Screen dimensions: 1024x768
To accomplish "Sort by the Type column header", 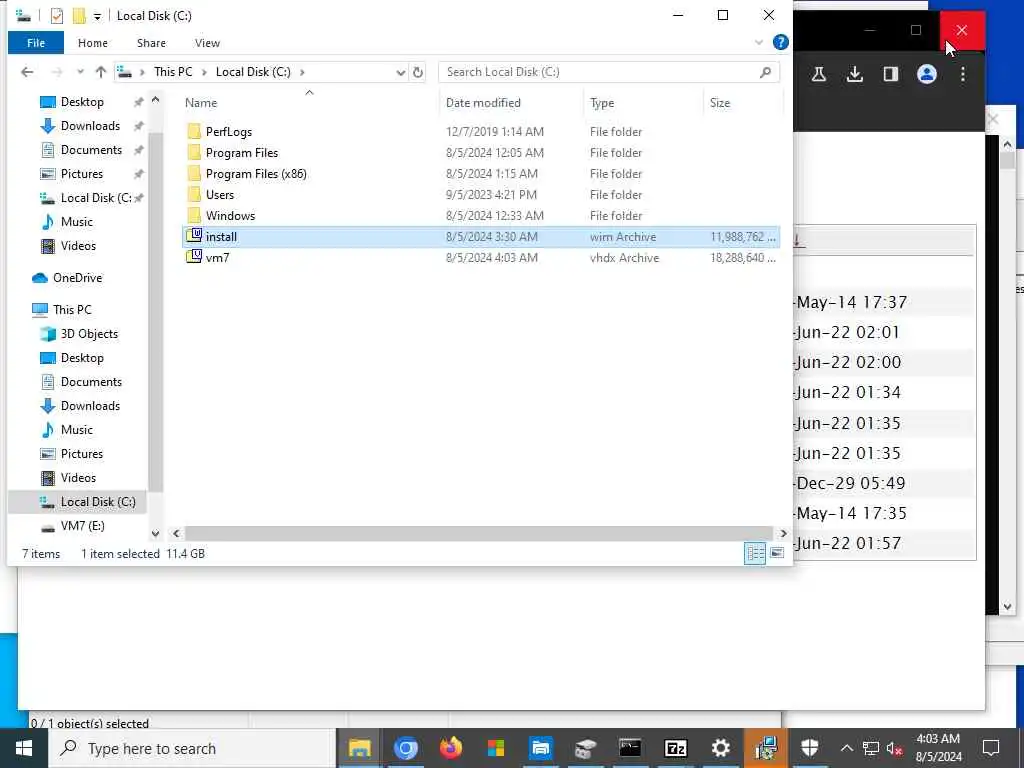I will (601, 103).
